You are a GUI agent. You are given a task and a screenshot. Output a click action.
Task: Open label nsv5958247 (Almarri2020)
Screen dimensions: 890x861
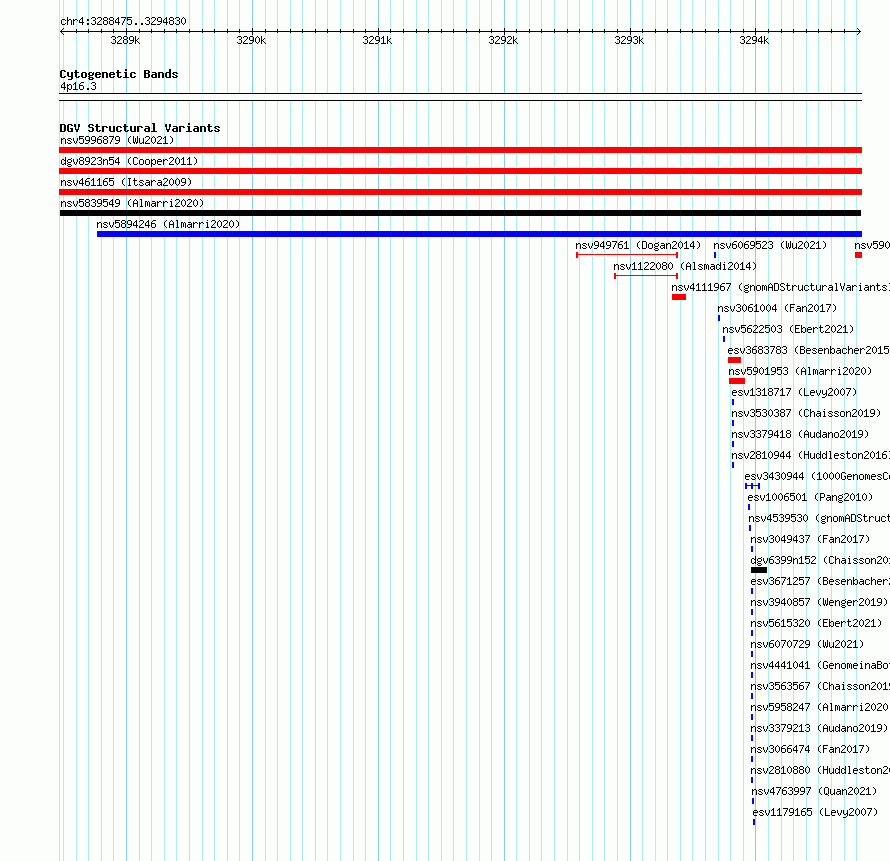point(820,707)
